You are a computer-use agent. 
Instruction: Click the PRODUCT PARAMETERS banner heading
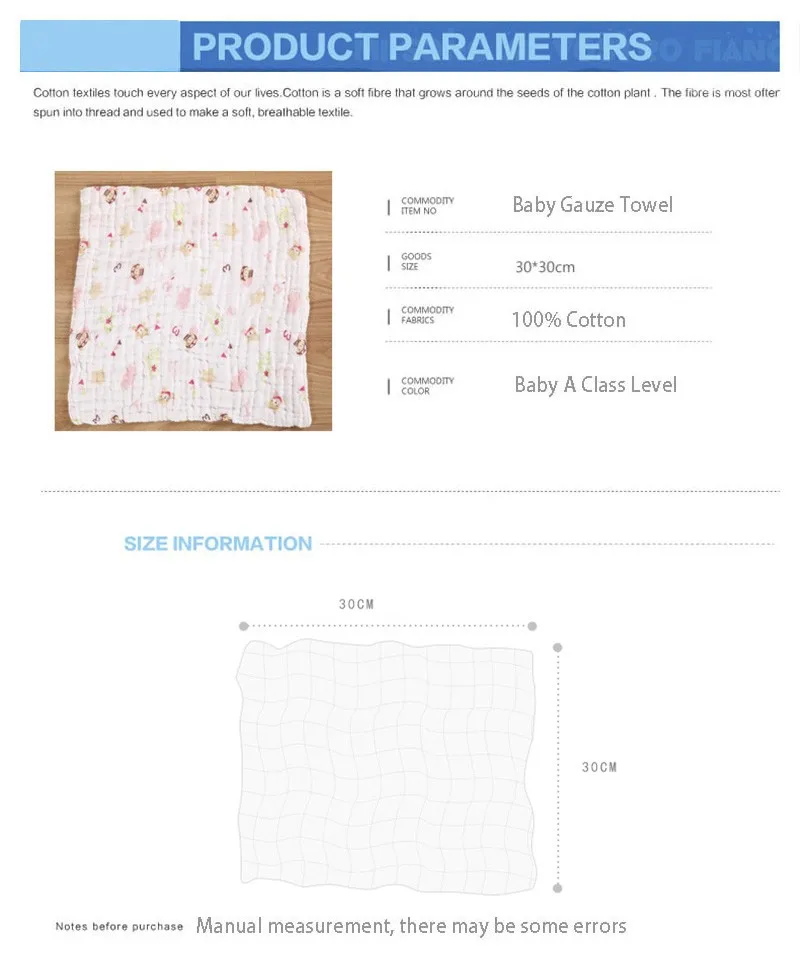click(x=421, y=46)
